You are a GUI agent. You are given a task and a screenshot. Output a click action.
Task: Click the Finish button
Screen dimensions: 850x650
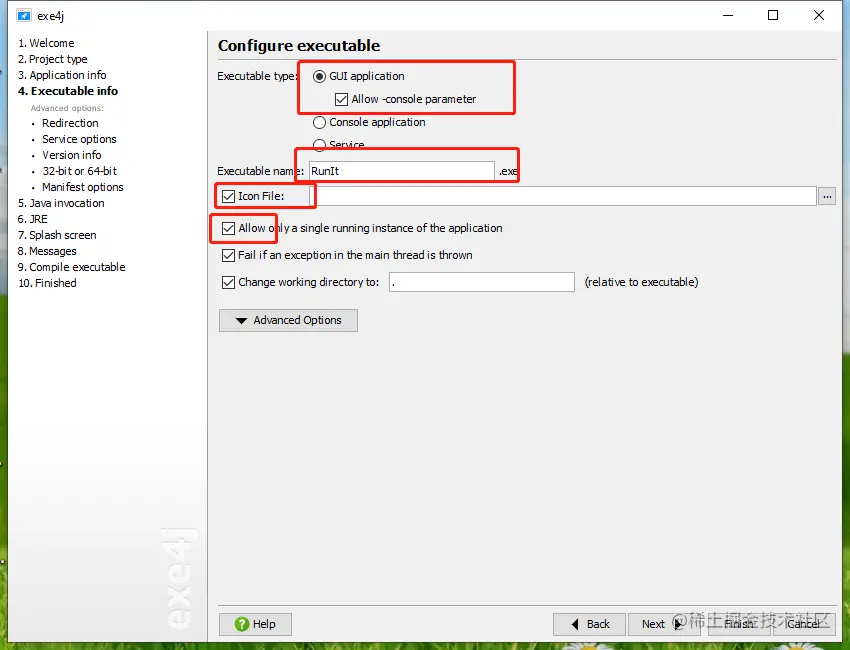[x=739, y=624]
